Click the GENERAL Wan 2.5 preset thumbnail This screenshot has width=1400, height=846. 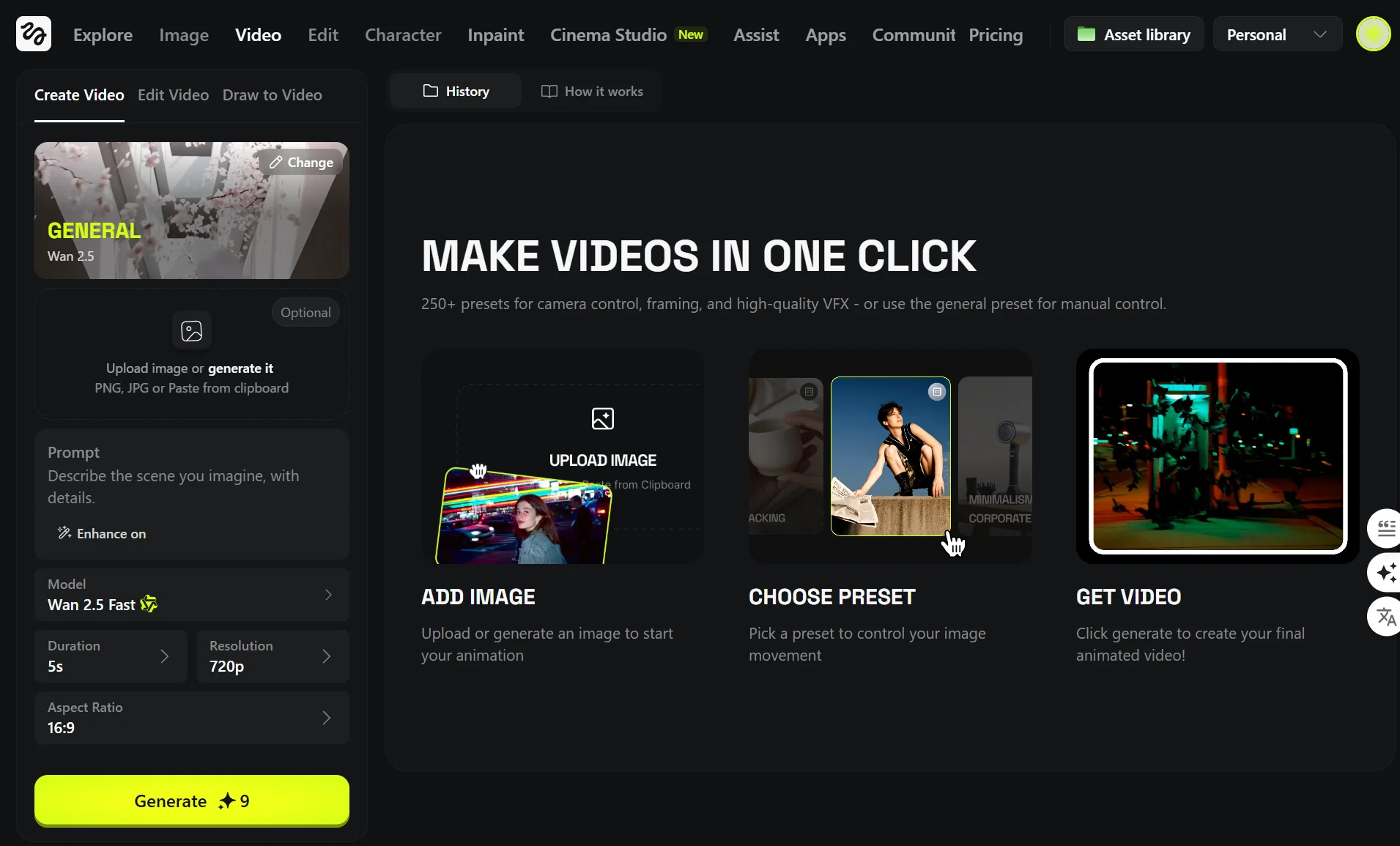point(191,210)
